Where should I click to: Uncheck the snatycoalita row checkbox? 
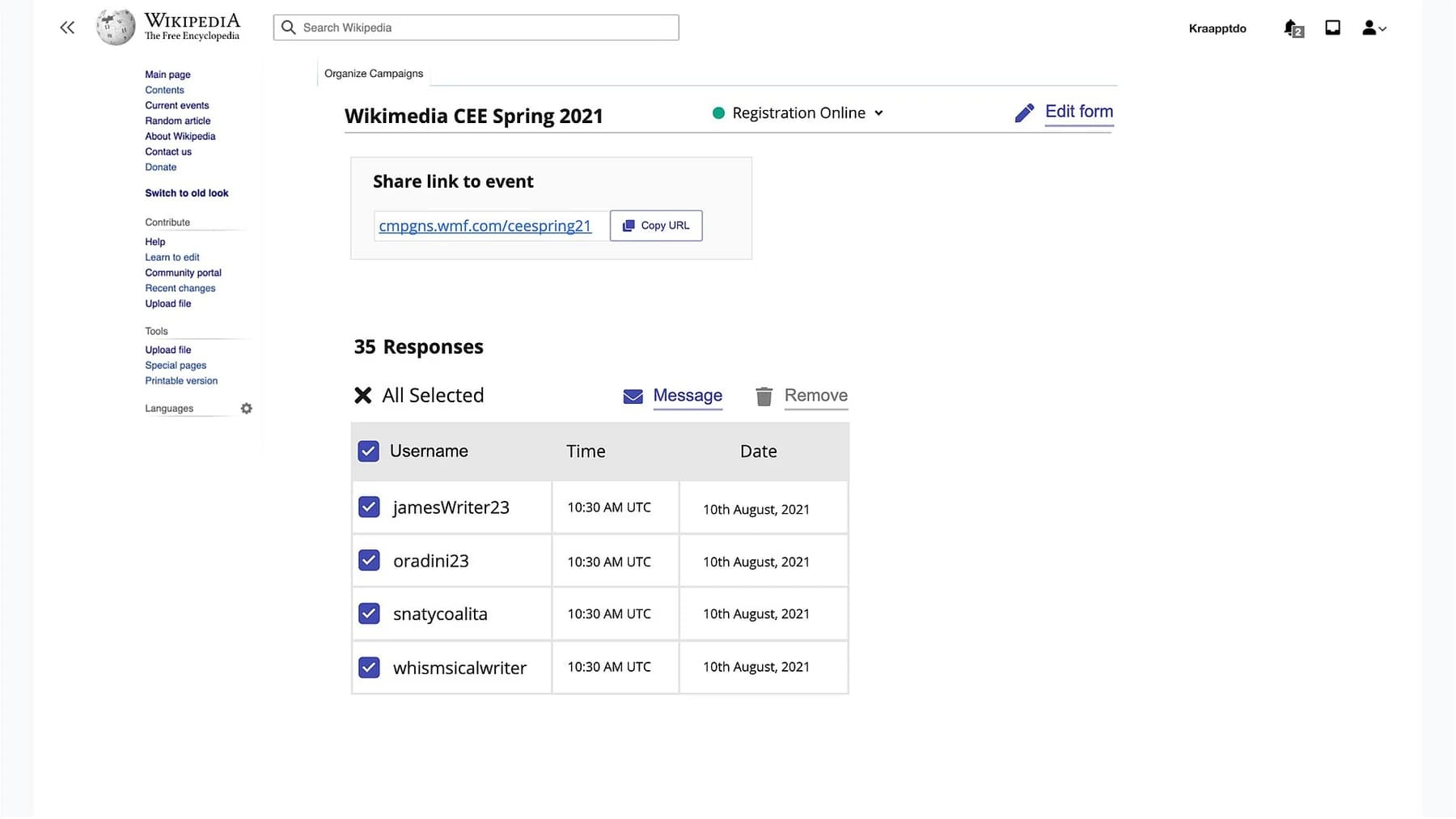click(x=369, y=613)
